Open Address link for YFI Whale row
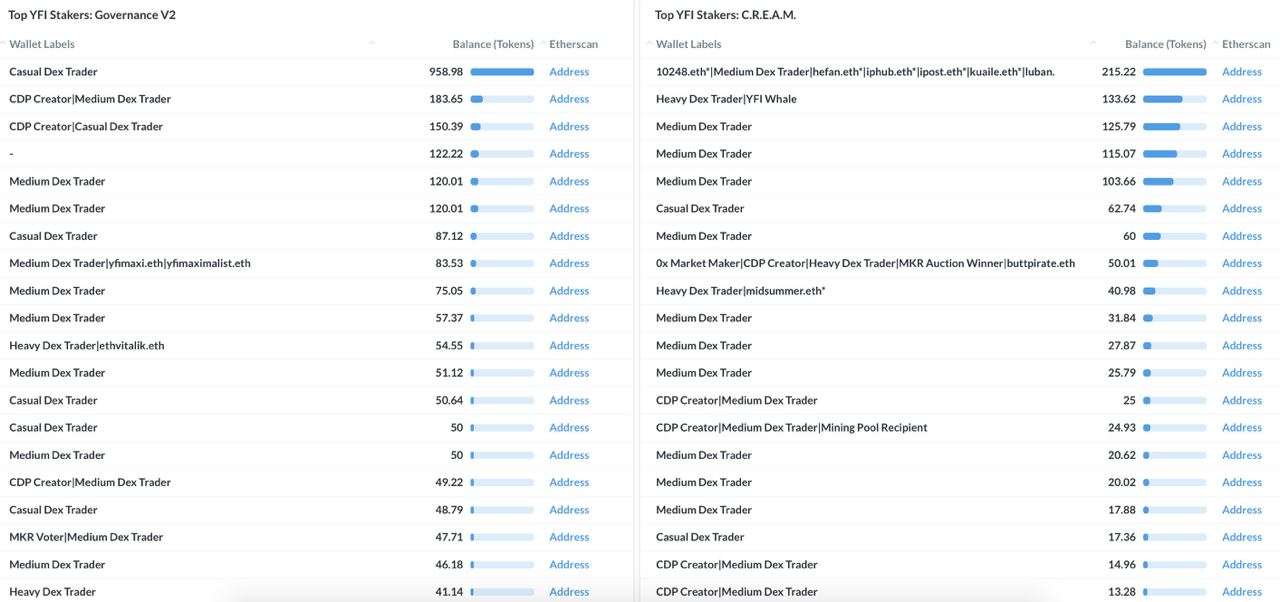The width and height of the screenshot is (1280, 602). pos(1242,99)
